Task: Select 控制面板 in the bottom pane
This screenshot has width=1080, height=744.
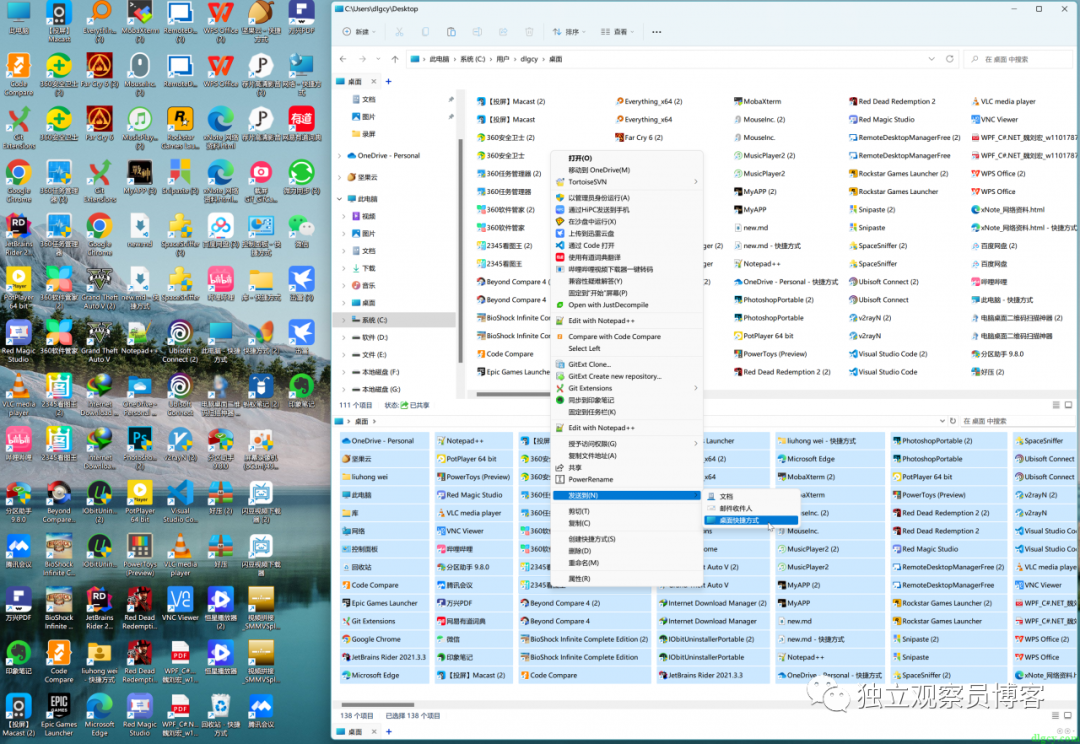Action: coord(360,549)
